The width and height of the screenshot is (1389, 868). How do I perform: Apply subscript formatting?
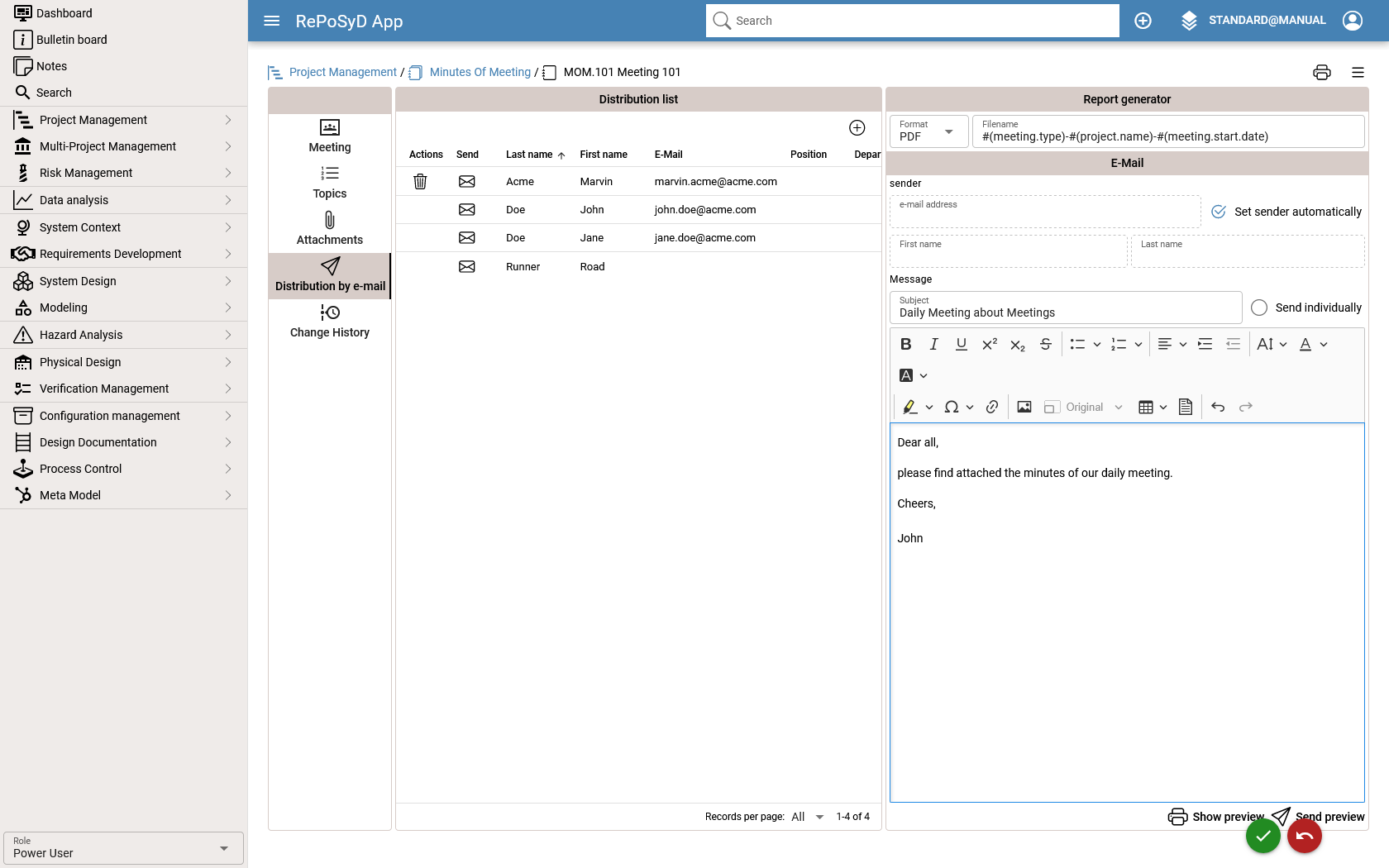[x=1018, y=344]
